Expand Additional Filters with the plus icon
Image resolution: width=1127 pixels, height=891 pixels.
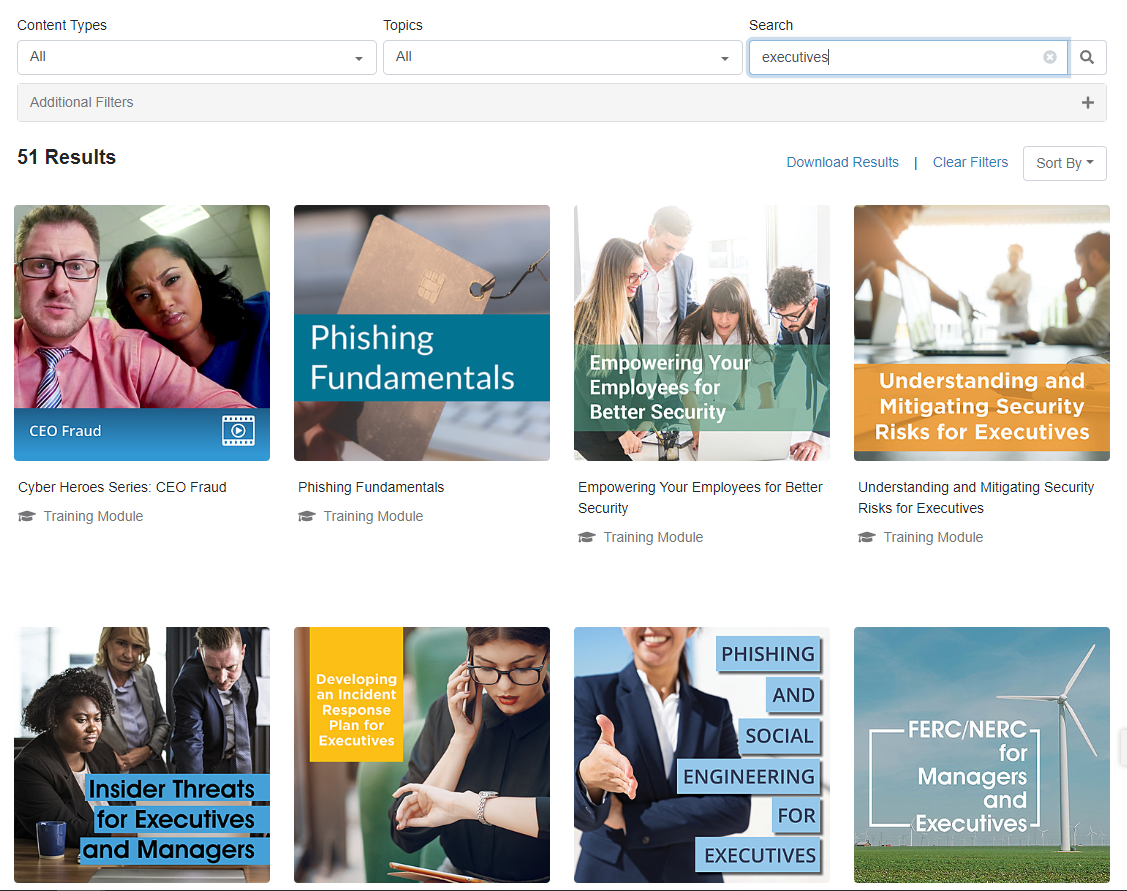click(1087, 103)
